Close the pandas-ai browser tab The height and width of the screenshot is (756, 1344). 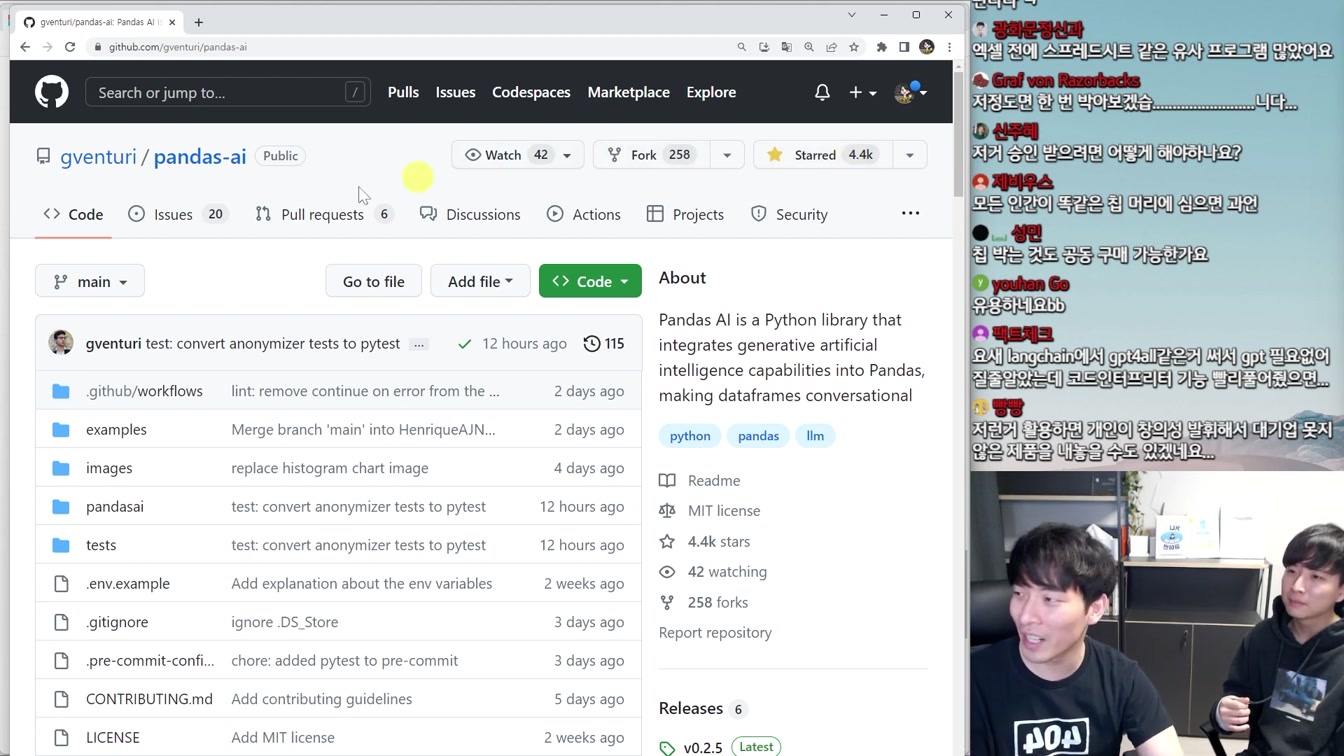pyautogui.click(x=172, y=22)
